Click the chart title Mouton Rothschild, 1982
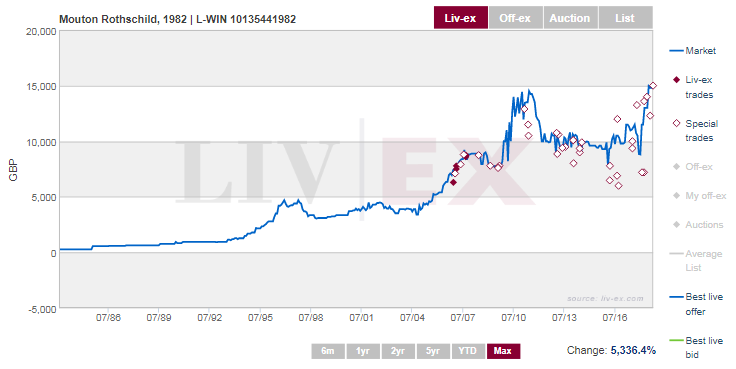The image size is (736, 369). click(x=177, y=19)
